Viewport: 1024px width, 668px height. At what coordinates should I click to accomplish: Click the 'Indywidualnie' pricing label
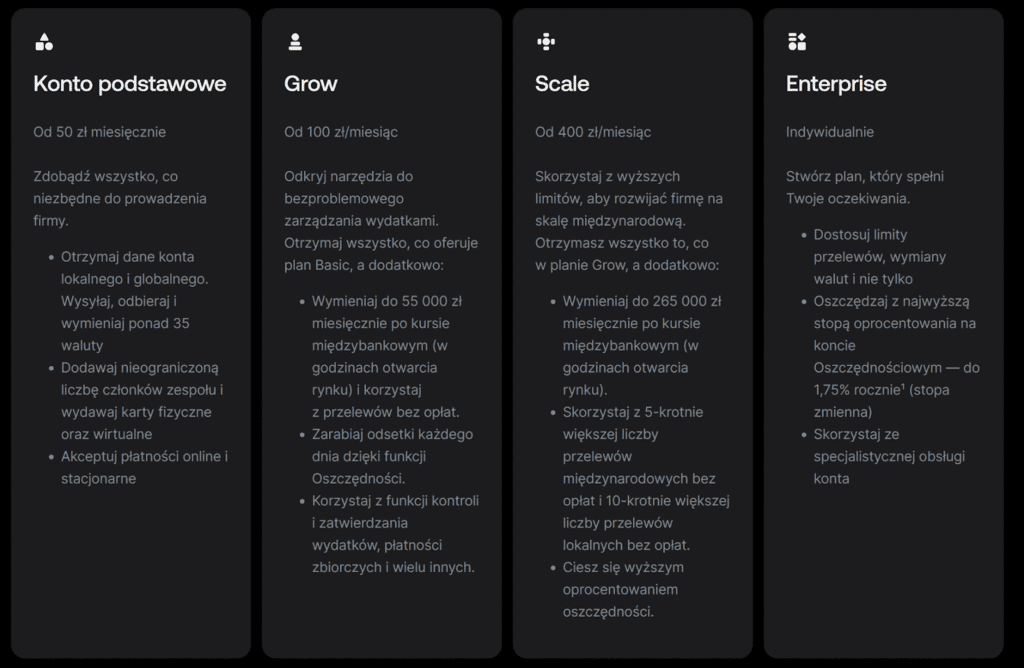829,132
